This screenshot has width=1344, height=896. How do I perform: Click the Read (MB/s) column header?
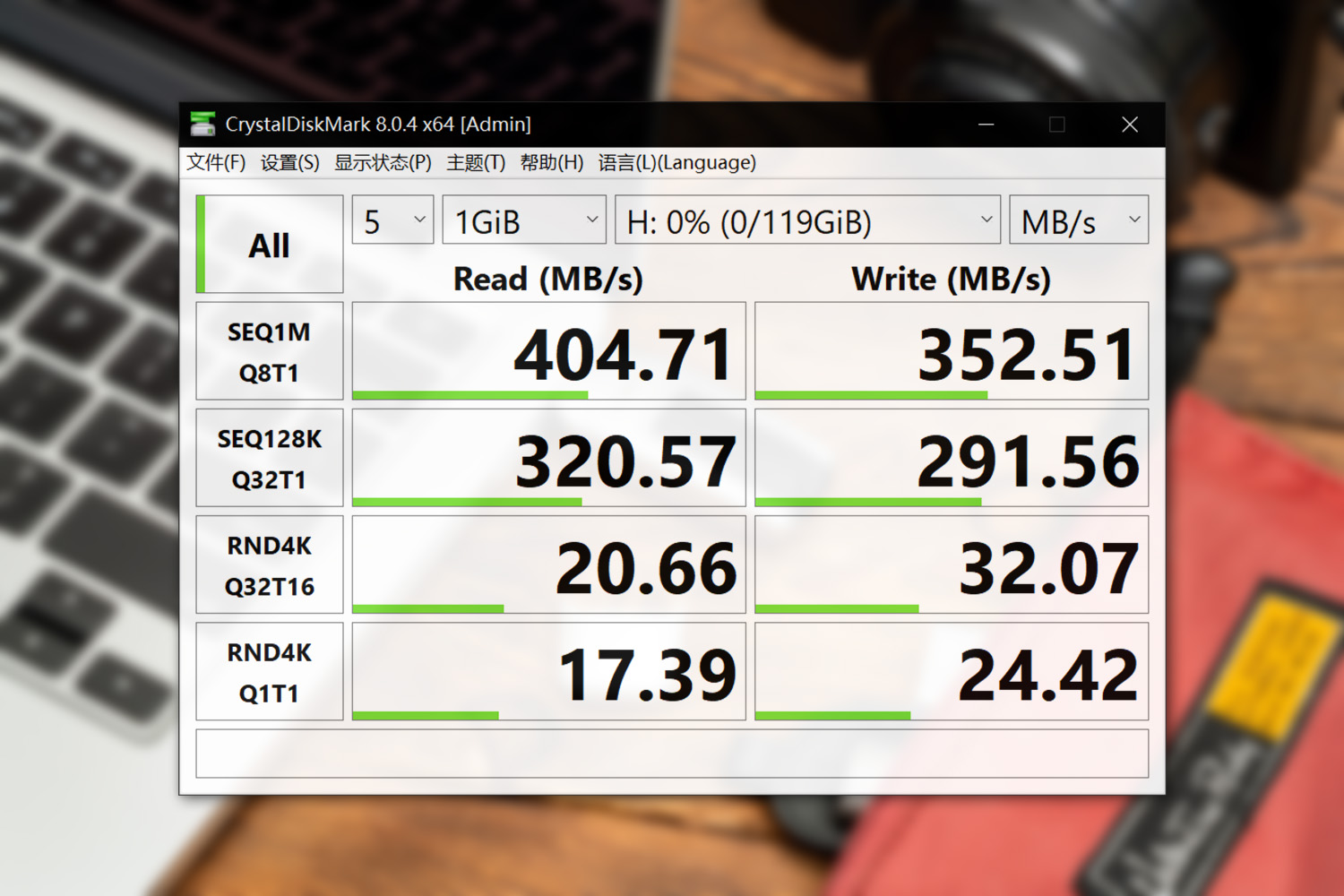(548, 279)
